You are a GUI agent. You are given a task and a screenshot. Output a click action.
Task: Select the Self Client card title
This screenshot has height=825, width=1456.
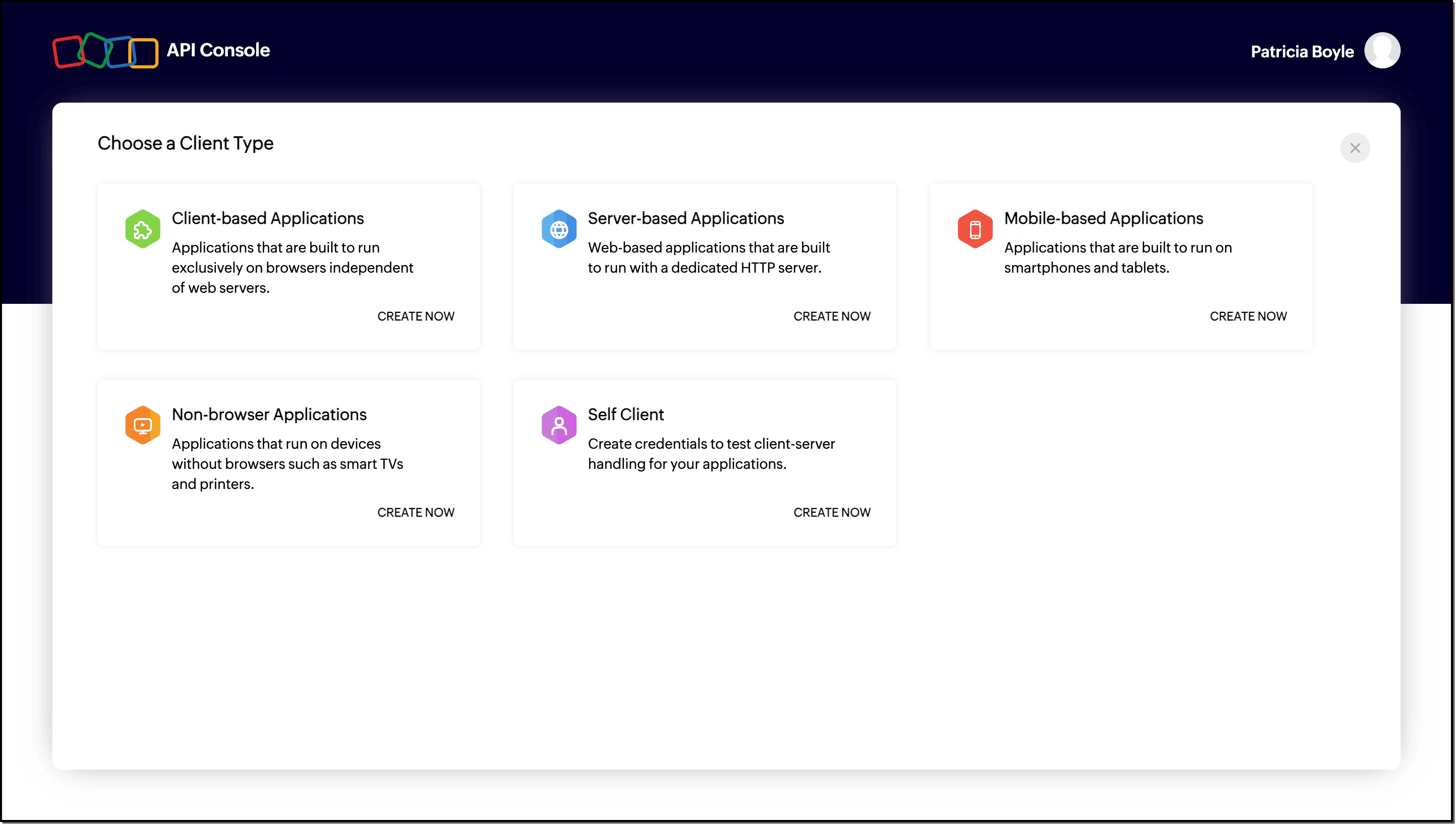(625, 414)
